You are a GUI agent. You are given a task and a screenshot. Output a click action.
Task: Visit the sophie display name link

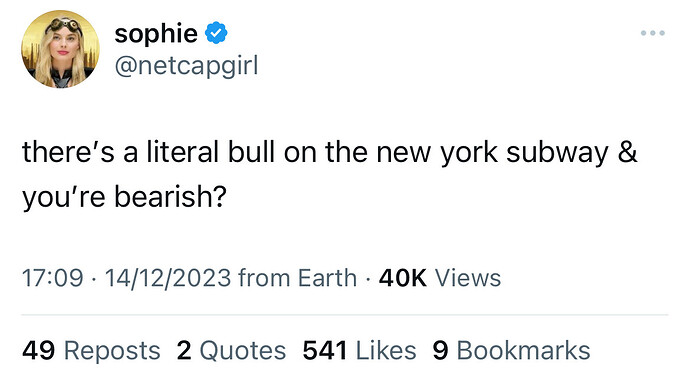pyautogui.click(x=156, y=33)
